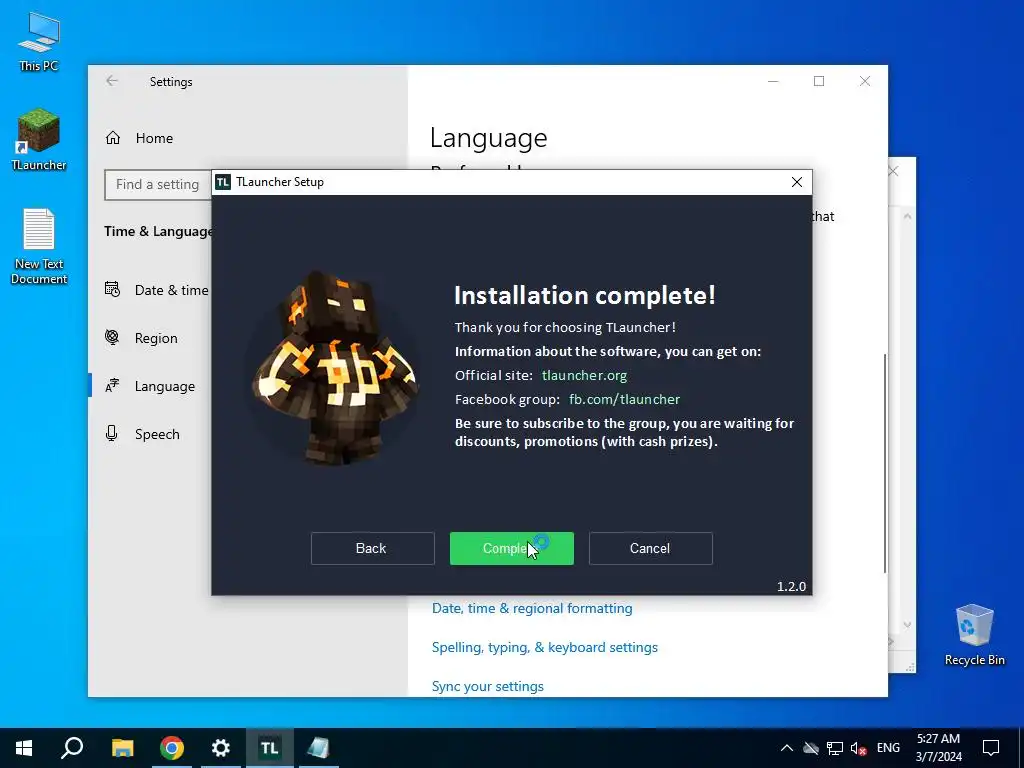This screenshot has width=1024, height=768.
Task: Open the fb.com/tlauncher Facebook link
Action: pyautogui.click(x=624, y=399)
